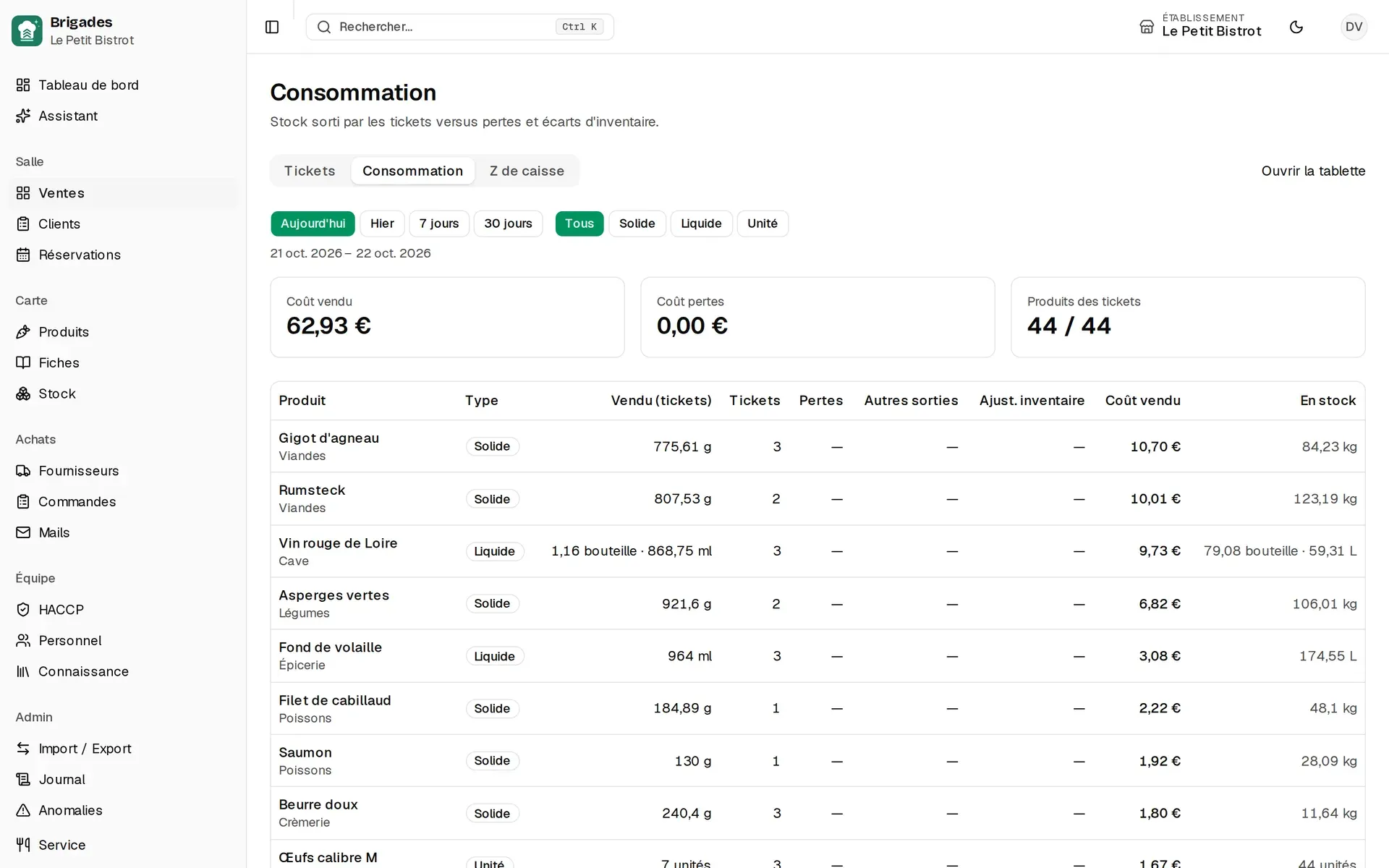The width and height of the screenshot is (1389, 868).
Task: Open Ventes in the sidebar
Action: pyautogui.click(x=123, y=193)
